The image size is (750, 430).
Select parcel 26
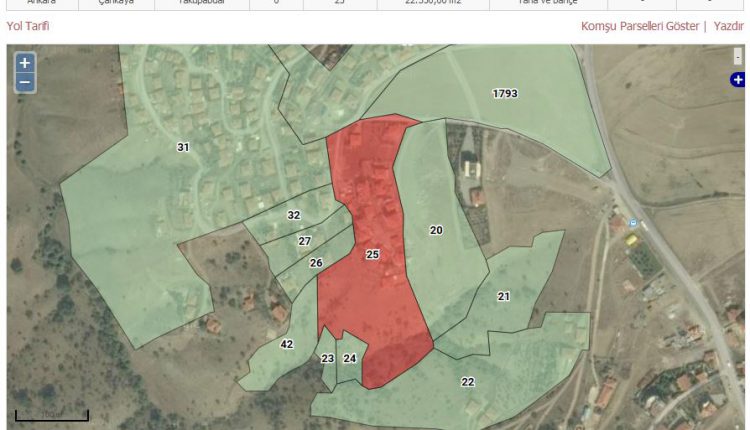pyautogui.click(x=316, y=263)
